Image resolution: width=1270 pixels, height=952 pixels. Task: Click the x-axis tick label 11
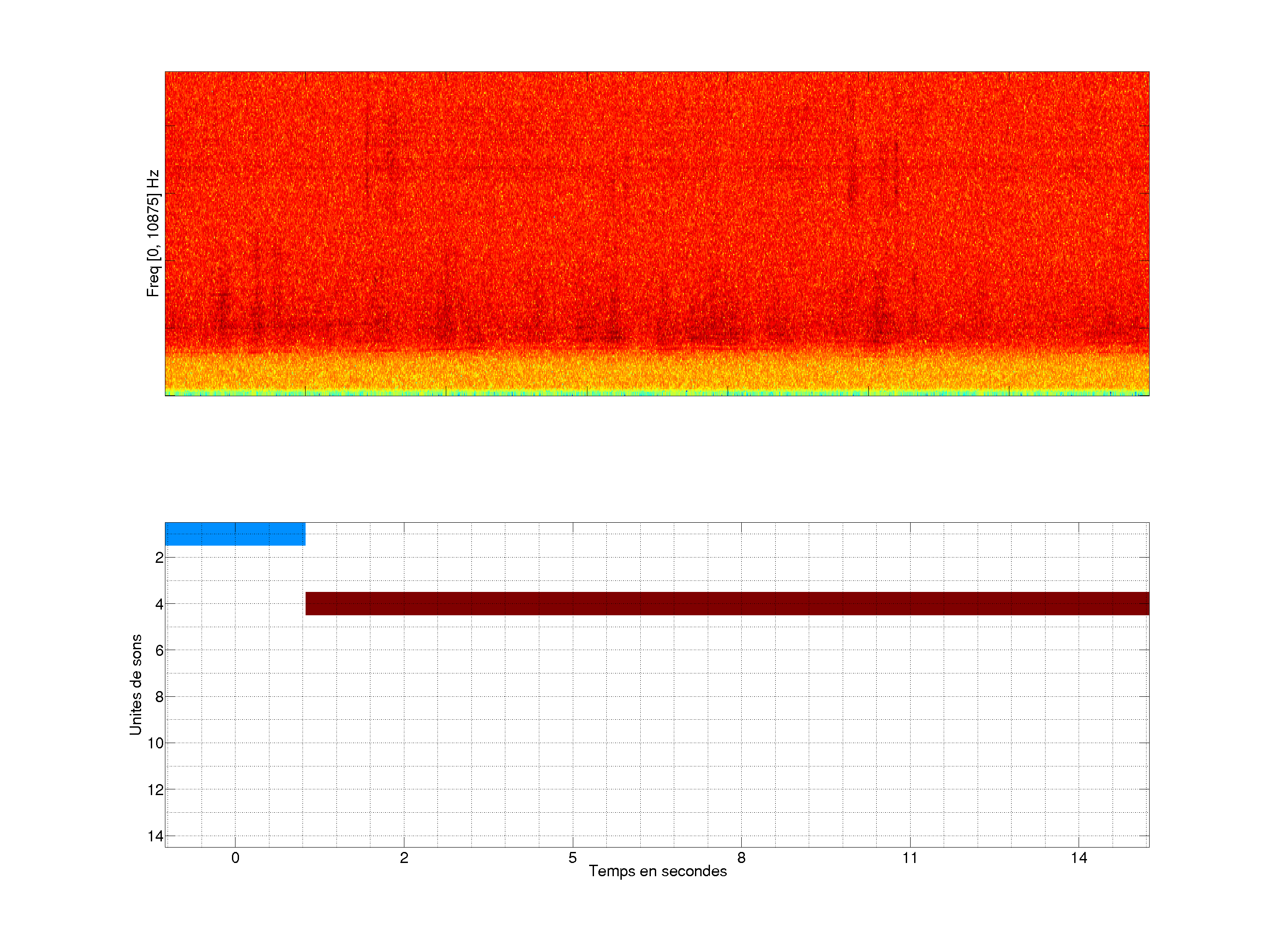(x=909, y=858)
